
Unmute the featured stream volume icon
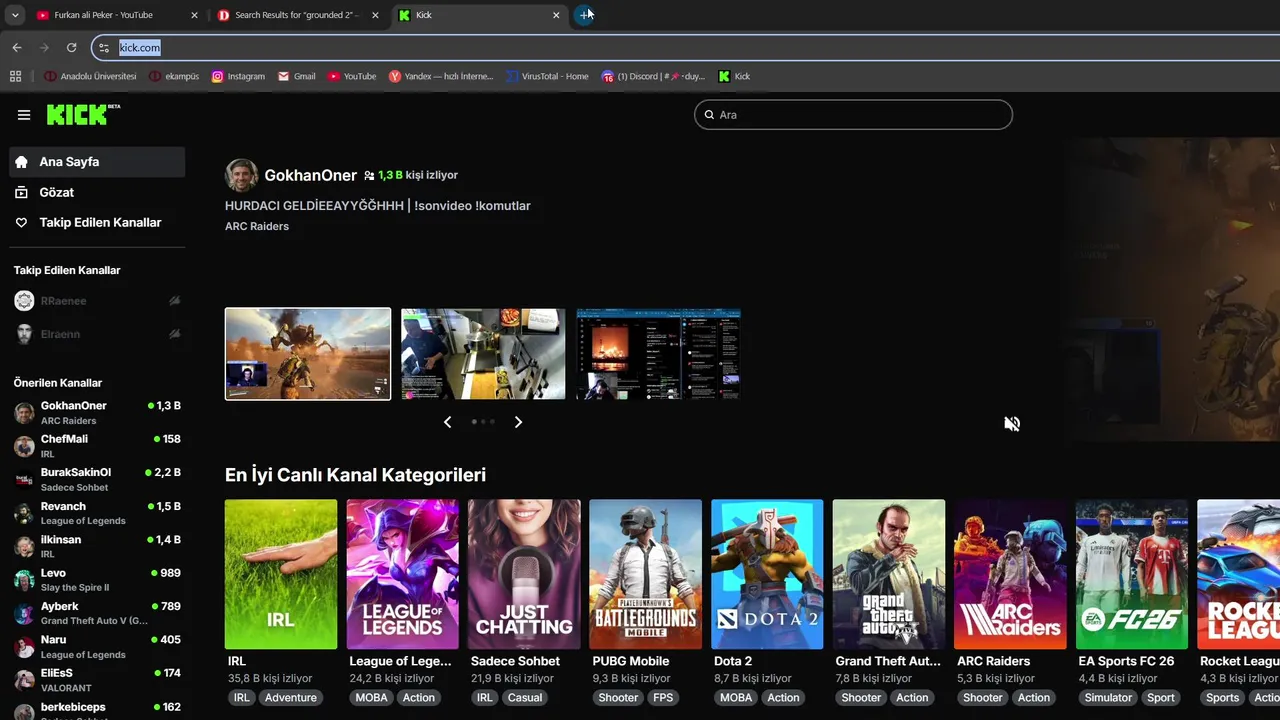(x=1012, y=424)
